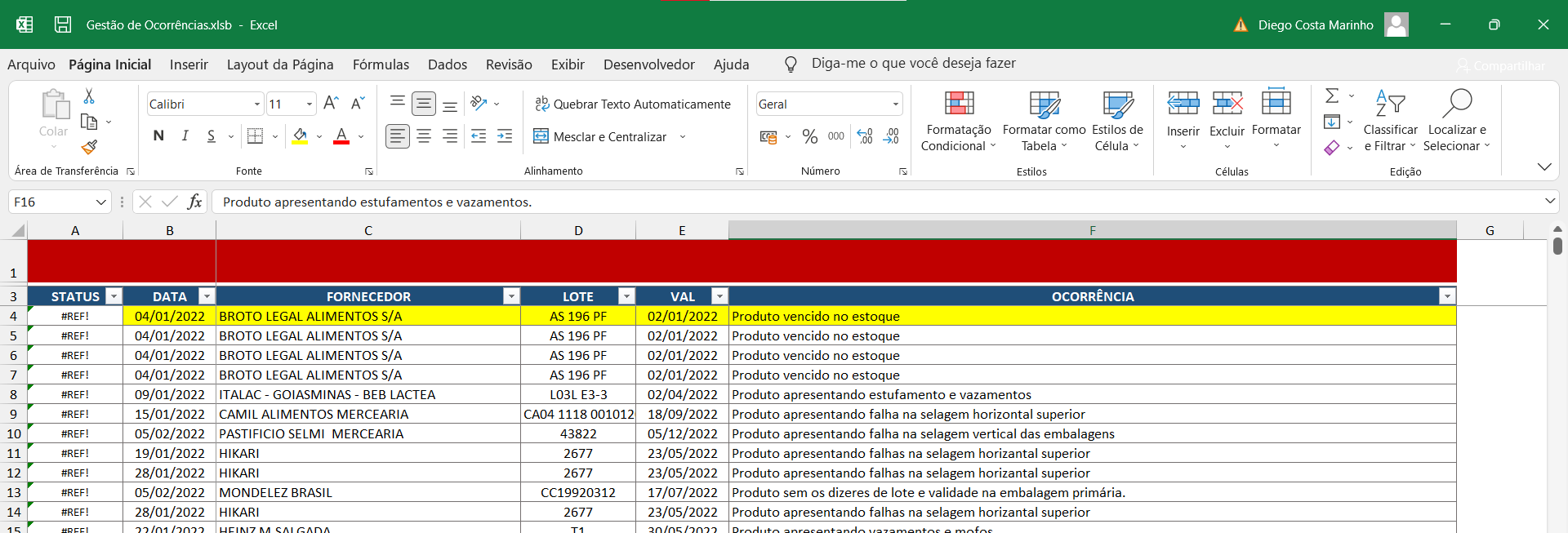Viewport: 1568px width, 533px height.
Task: Open the Geral number format dropdown
Action: pos(896,104)
